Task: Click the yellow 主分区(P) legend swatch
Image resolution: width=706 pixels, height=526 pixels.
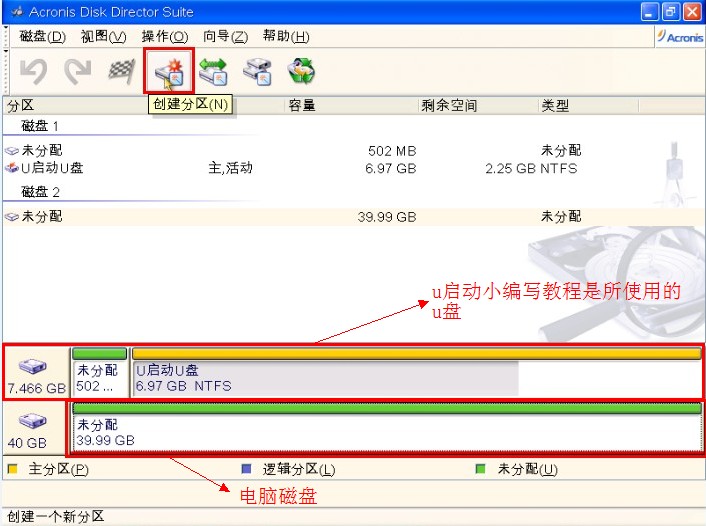Action: tap(13, 469)
